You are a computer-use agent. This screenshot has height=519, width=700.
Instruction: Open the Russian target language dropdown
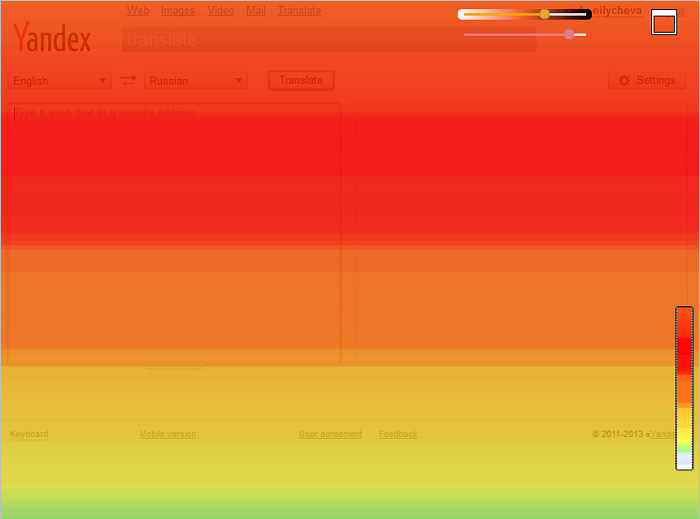pyautogui.click(x=196, y=81)
